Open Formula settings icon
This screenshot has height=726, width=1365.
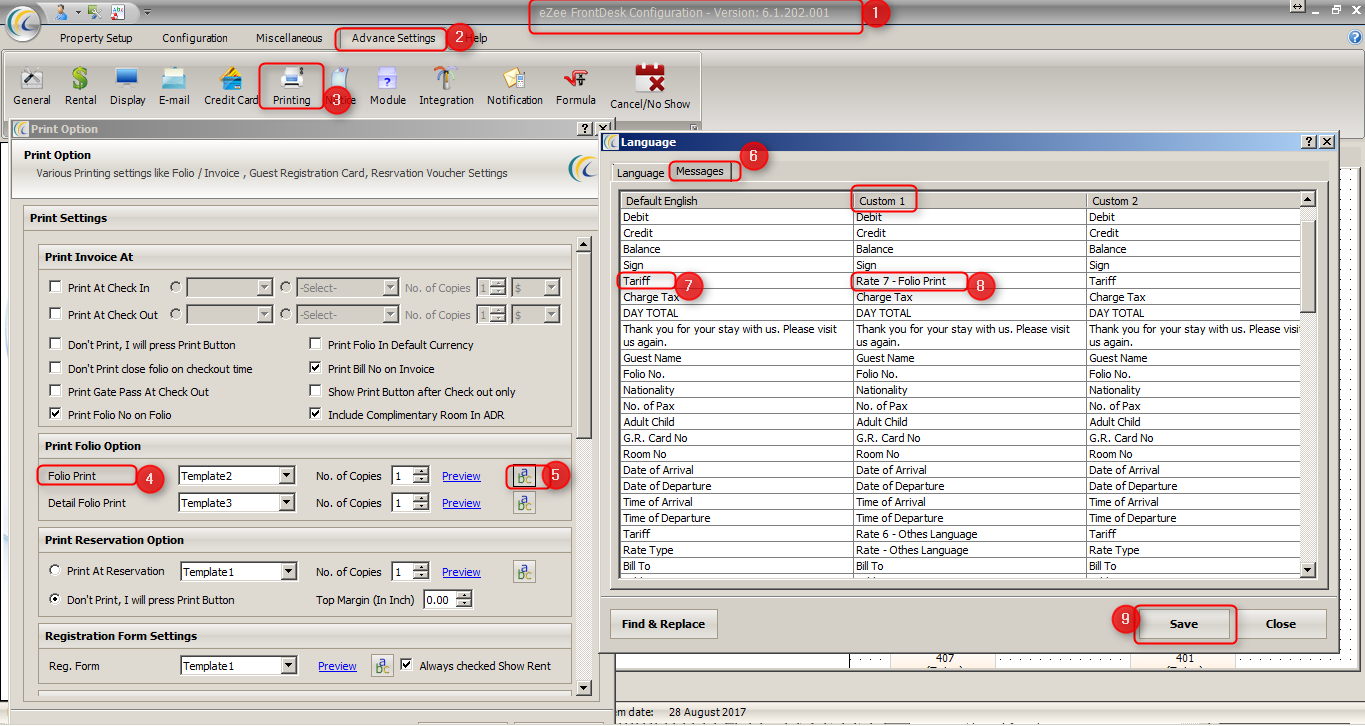pos(576,86)
